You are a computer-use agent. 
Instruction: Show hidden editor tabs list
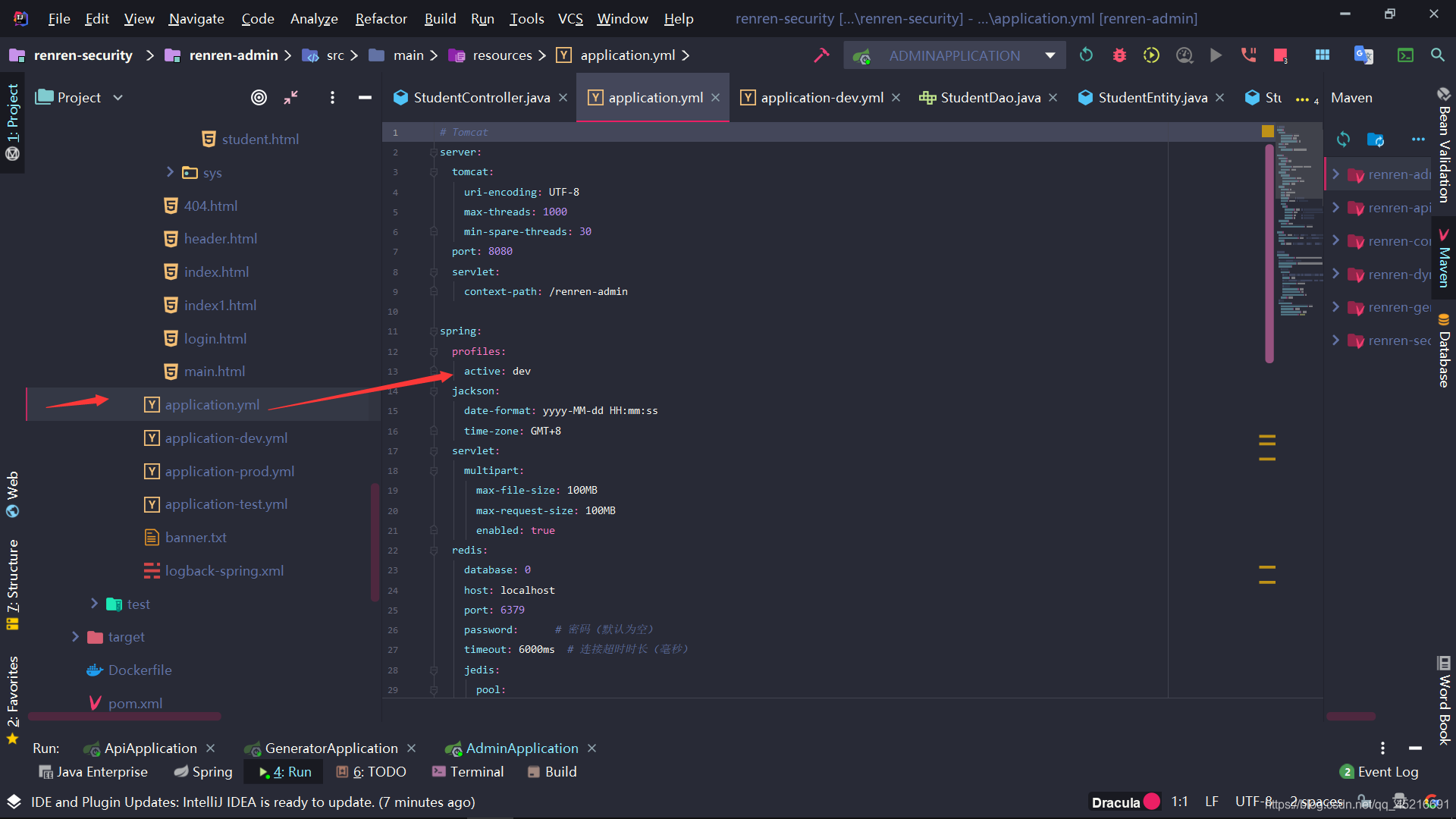point(1307,99)
